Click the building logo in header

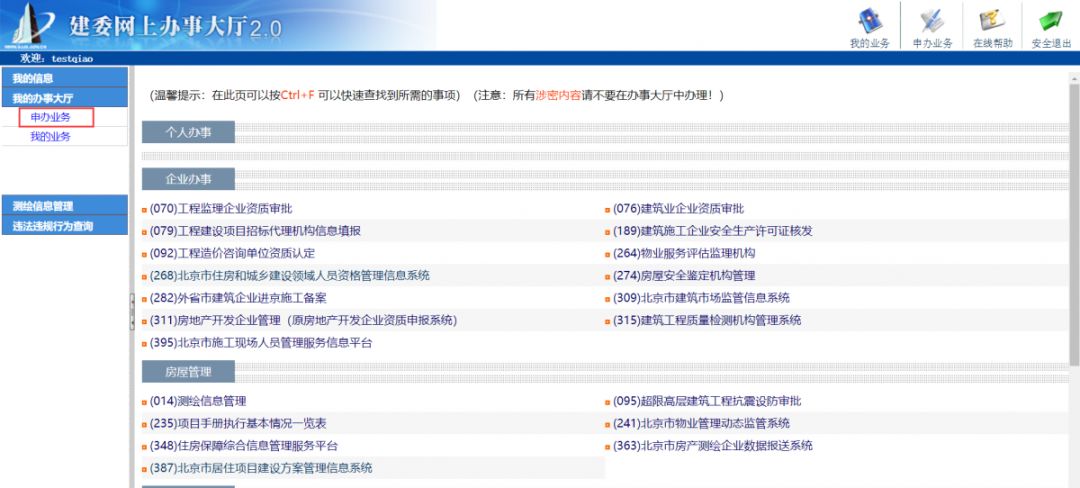[x=30, y=25]
